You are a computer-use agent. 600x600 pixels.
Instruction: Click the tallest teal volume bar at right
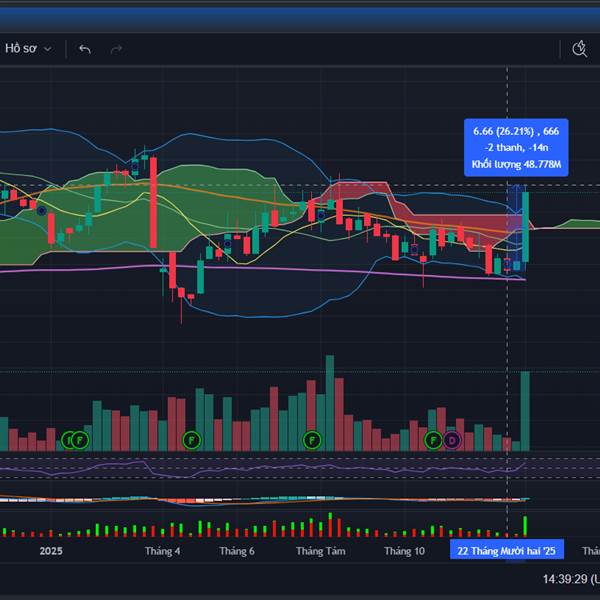coord(525,411)
